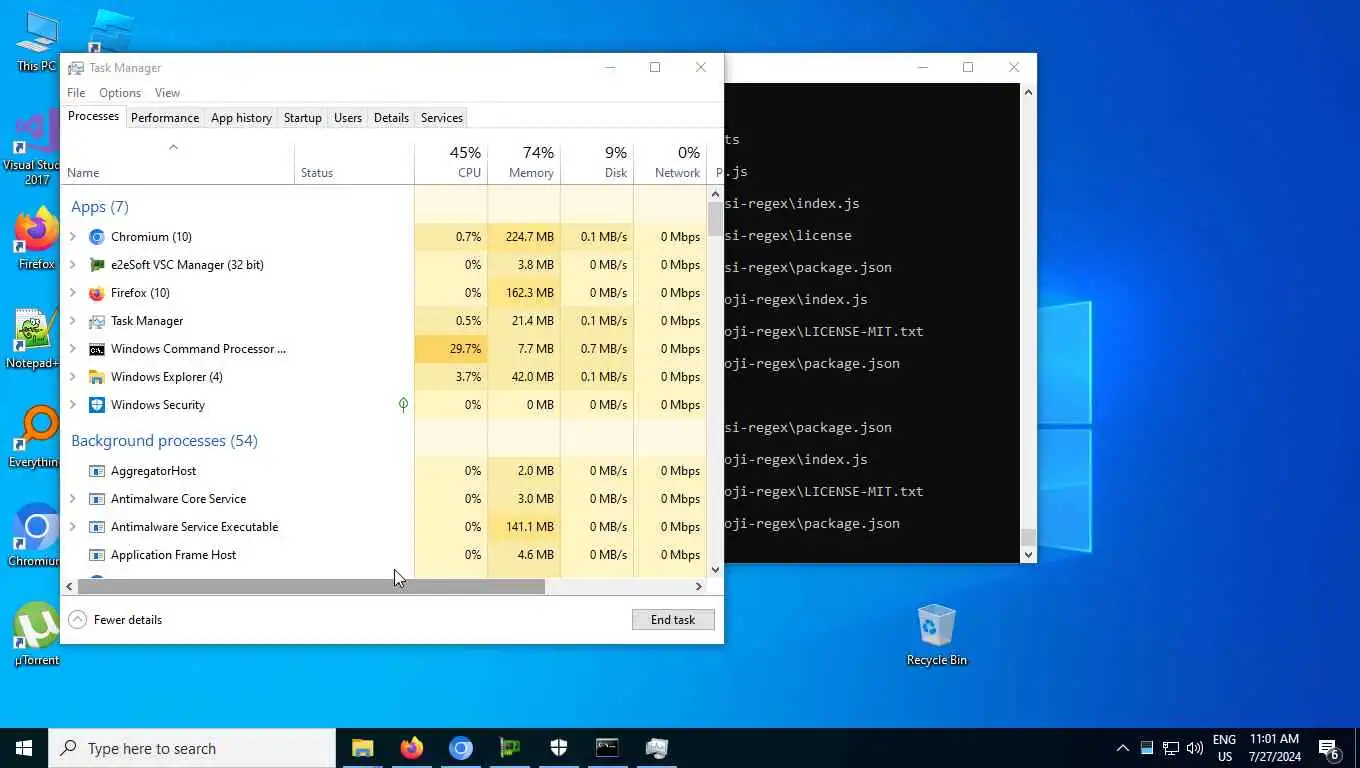The image size is (1360, 768).
Task: Expand the Windows Command Processor group
Action: [x=73, y=349]
